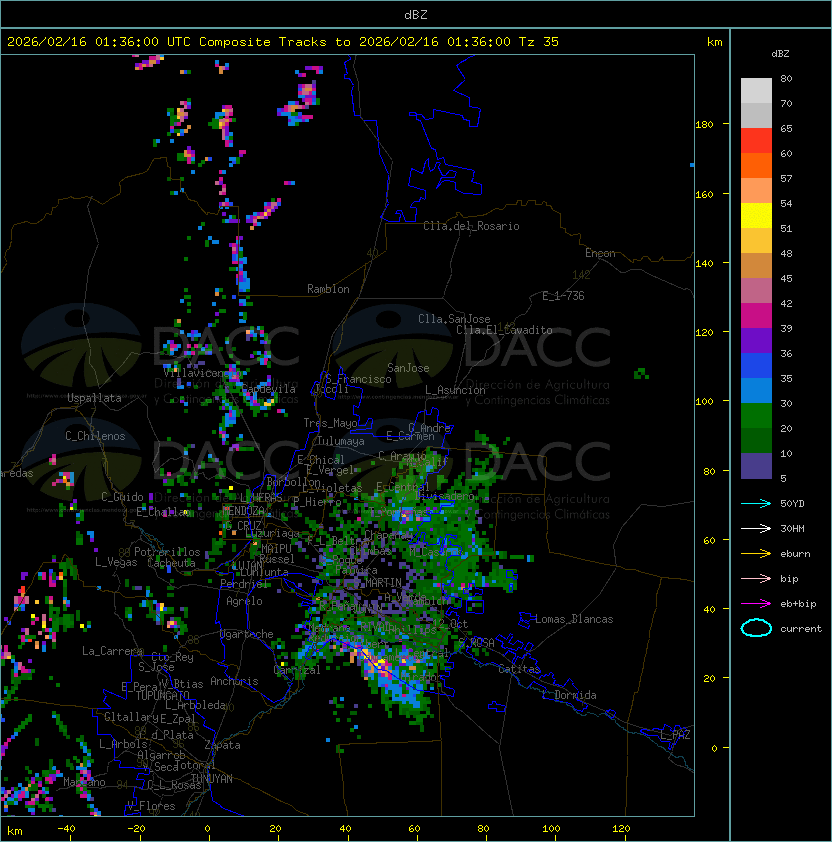
Task: Click the -40 km horizontal axis tick
Action: coord(67,829)
